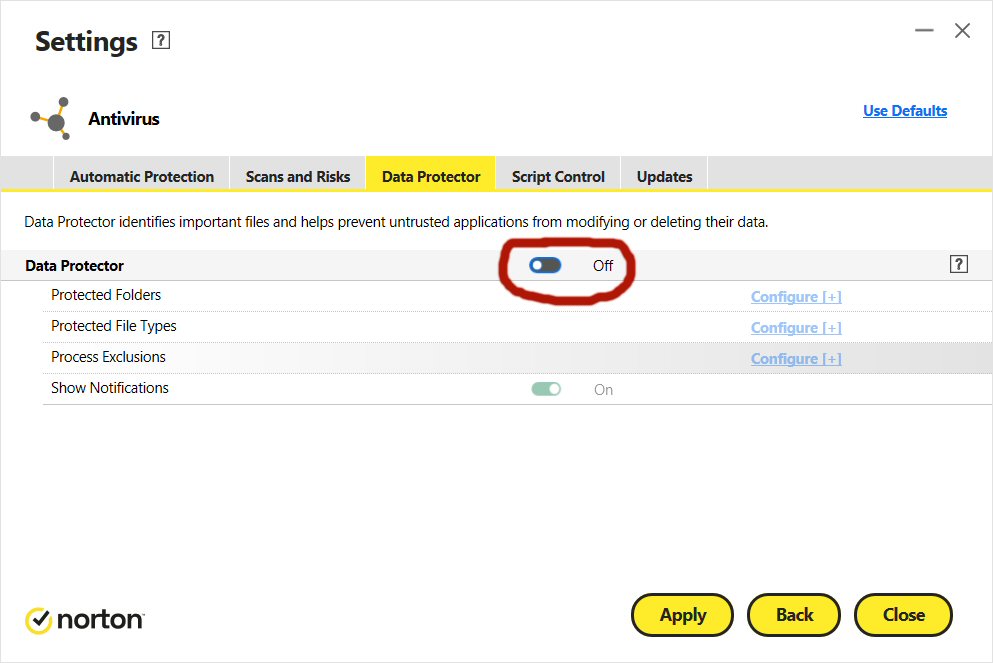Image resolution: width=993 pixels, height=663 pixels.
Task: Select the Data Protector tab
Action: pos(431,176)
